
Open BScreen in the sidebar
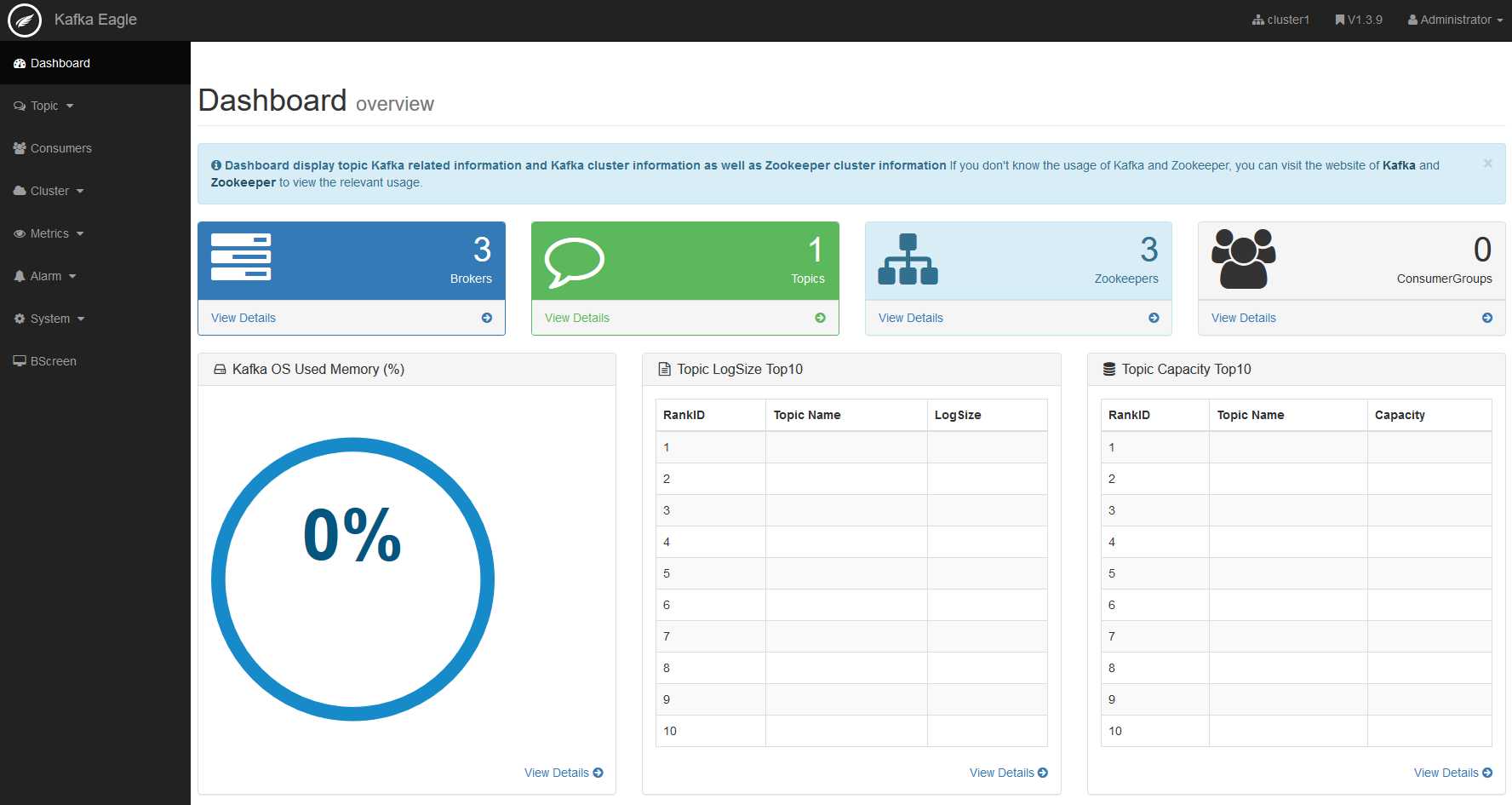coord(95,361)
